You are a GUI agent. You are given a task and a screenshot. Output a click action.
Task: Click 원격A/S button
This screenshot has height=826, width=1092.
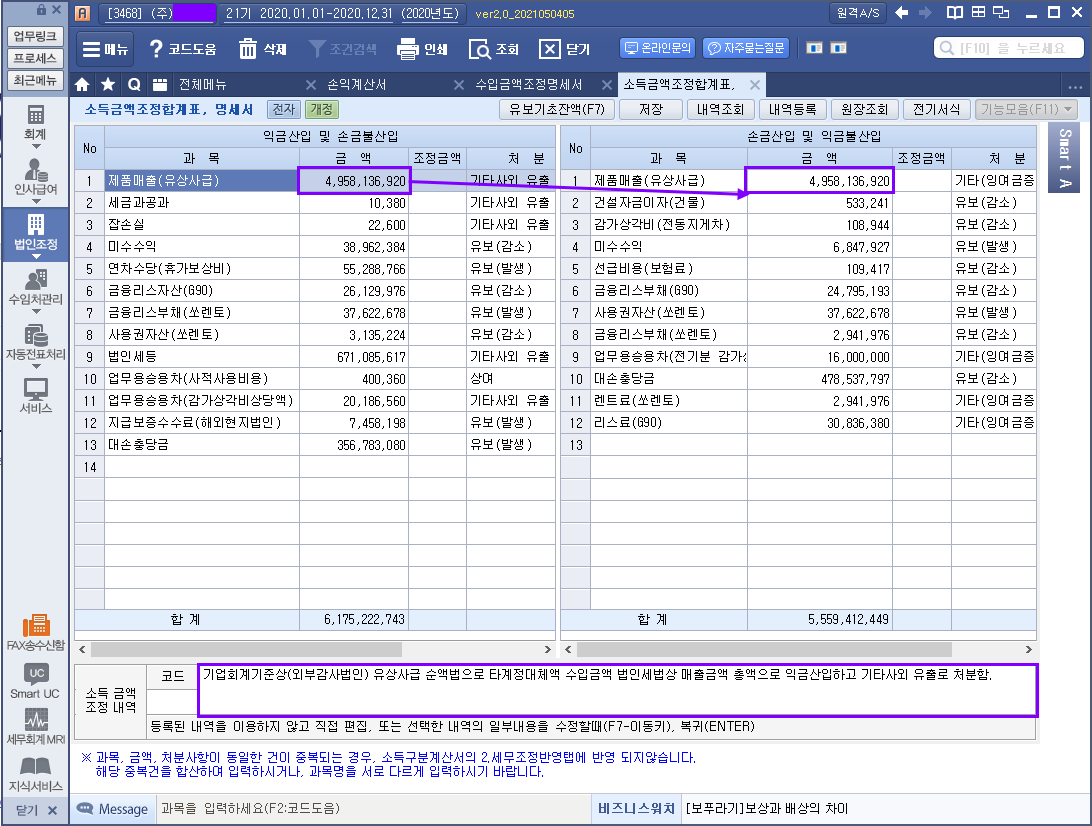(x=857, y=13)
